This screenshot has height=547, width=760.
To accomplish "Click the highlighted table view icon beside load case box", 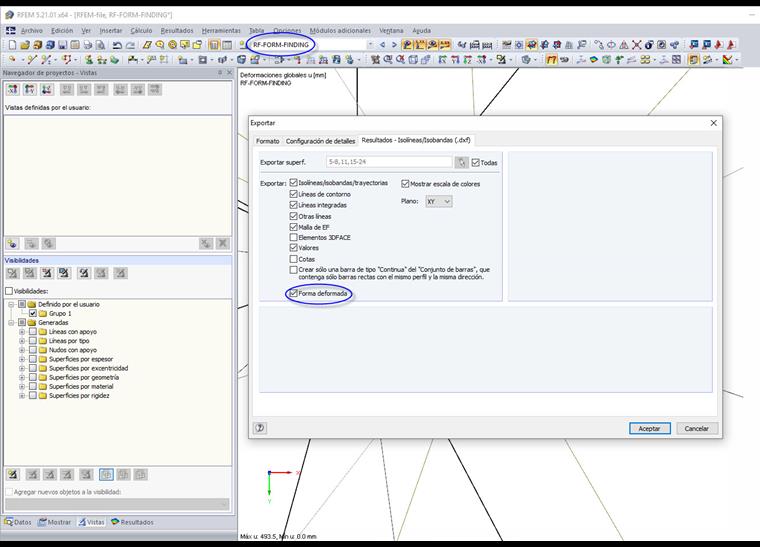I will [214, 45].
